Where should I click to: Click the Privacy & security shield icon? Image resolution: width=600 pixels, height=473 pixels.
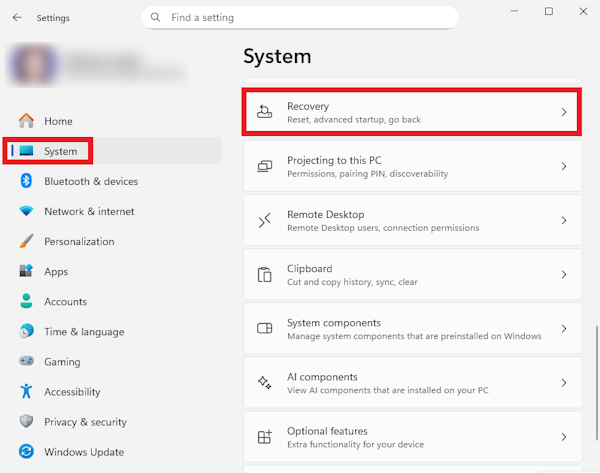pos(26,421)
